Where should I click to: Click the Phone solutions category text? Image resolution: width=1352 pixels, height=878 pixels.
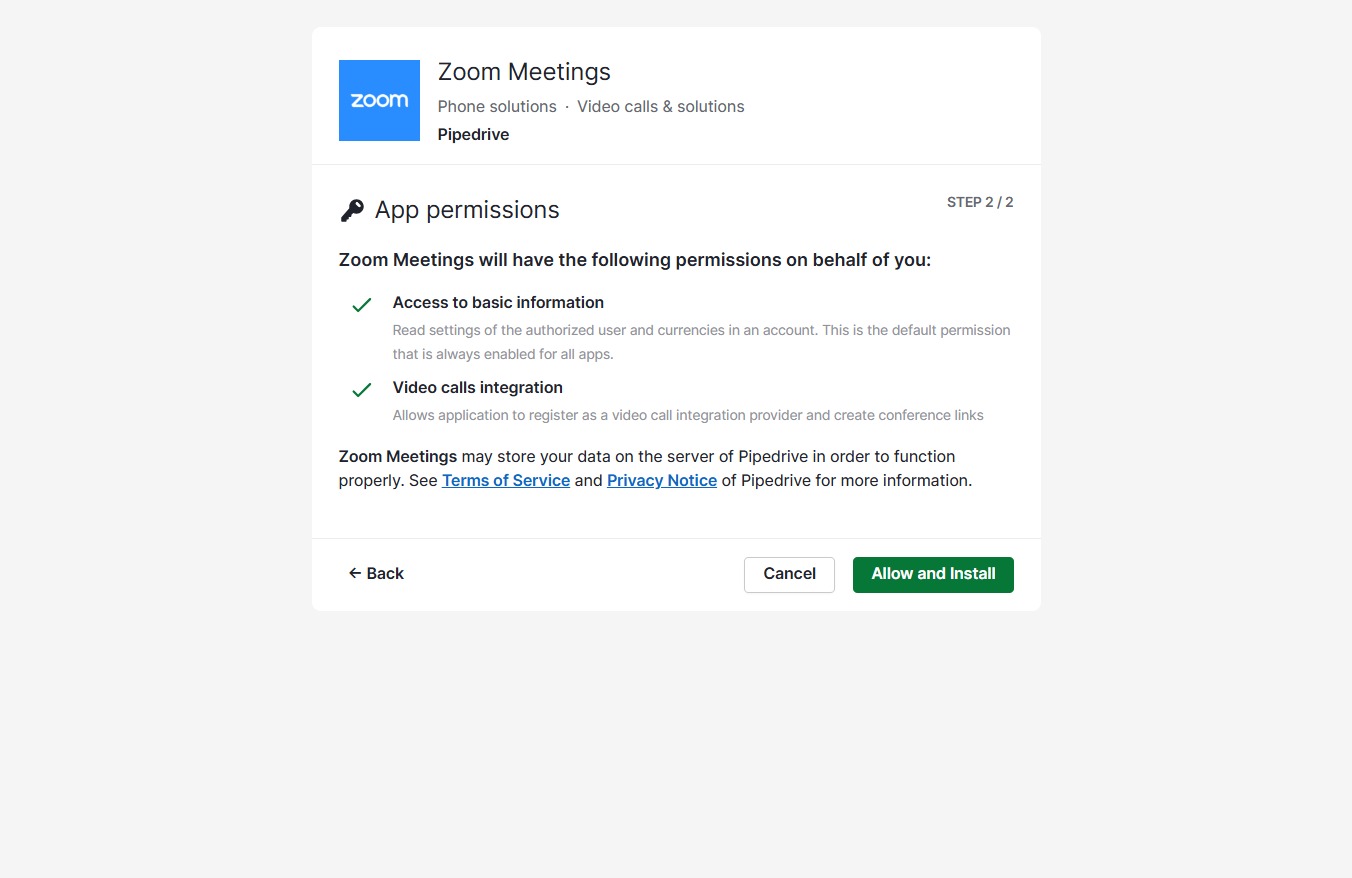coord(497,106)
